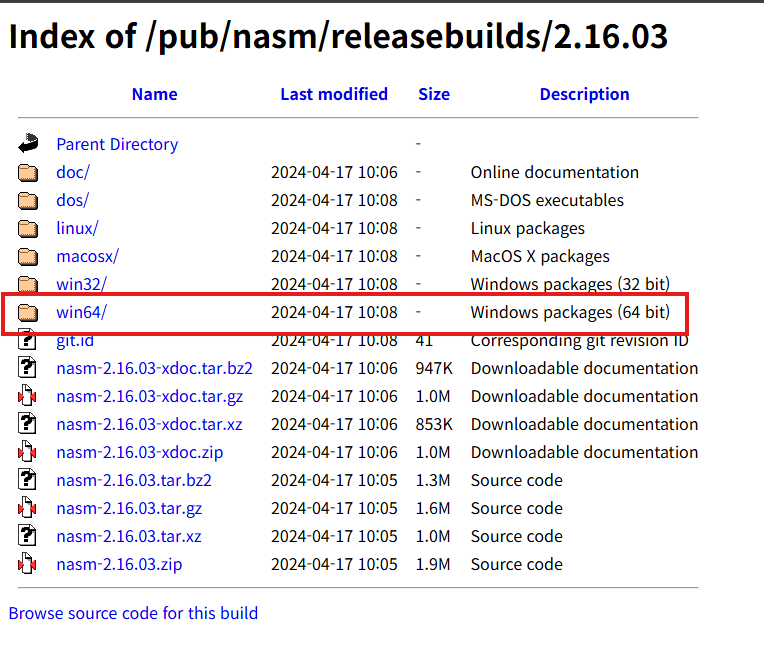Download nasm-2.16.03-xdoc.tar.gz
The height and width of the screenshot is (656, 764).
tap(150, 396)
